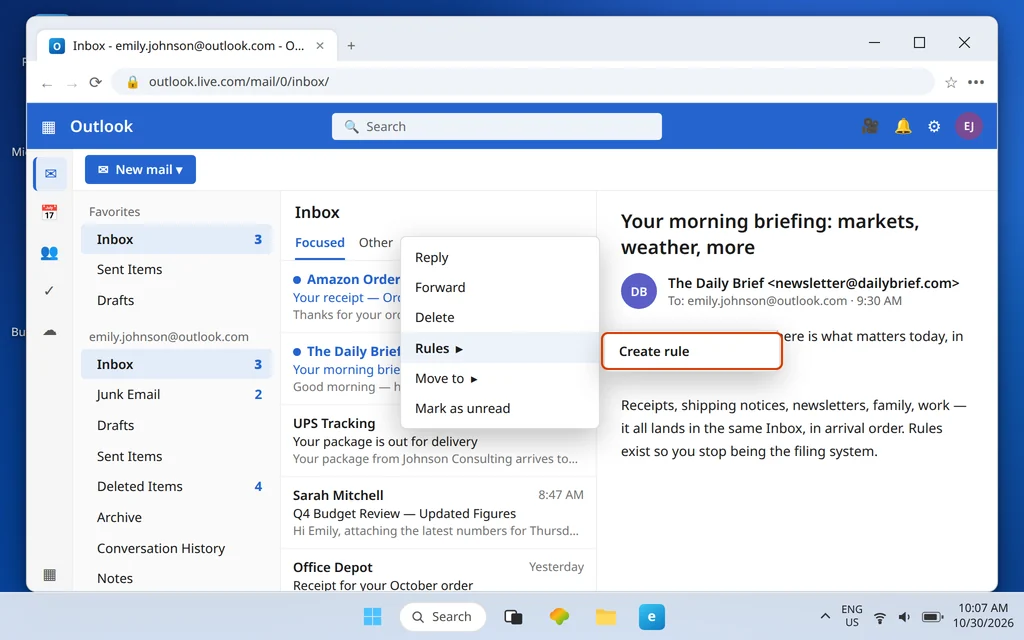Expand the New mail dropdown button
1024x640 pixels.
[x=140, y=170]
